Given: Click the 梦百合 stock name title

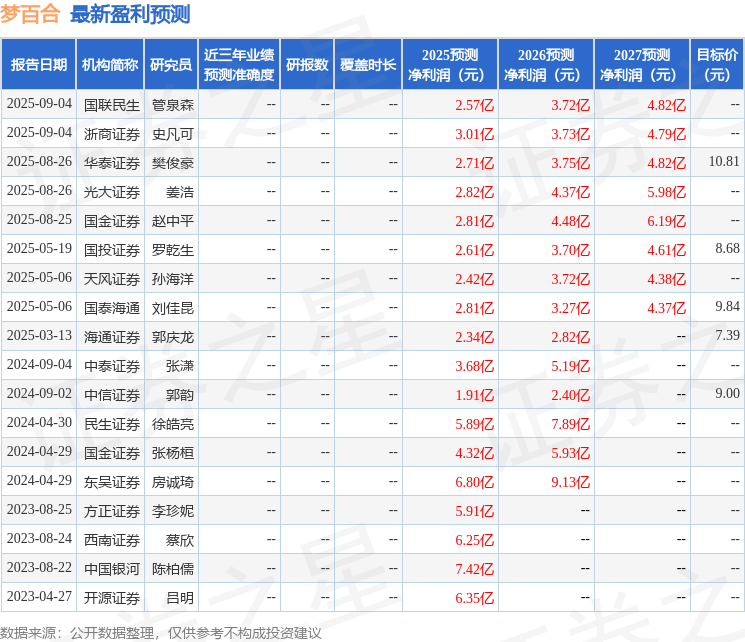Looking at the screenshot, I should pos(30,15).
